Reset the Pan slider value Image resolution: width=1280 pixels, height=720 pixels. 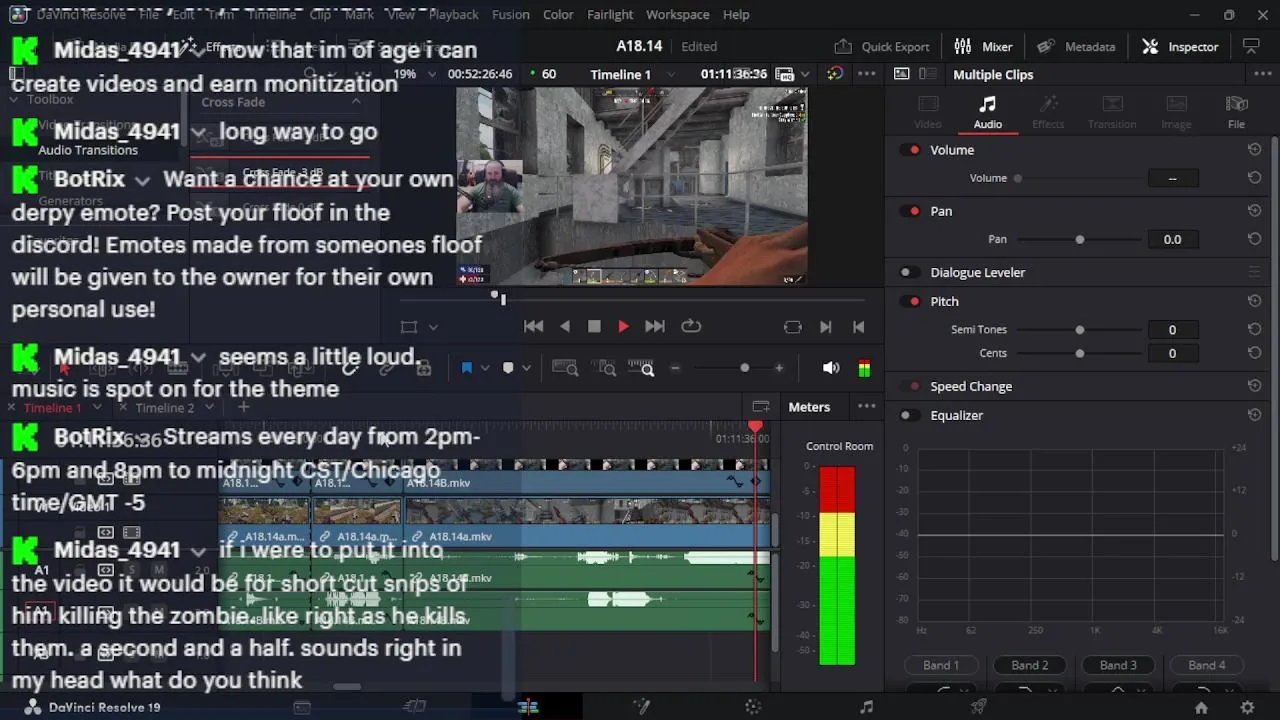[x=1254, y=239]
